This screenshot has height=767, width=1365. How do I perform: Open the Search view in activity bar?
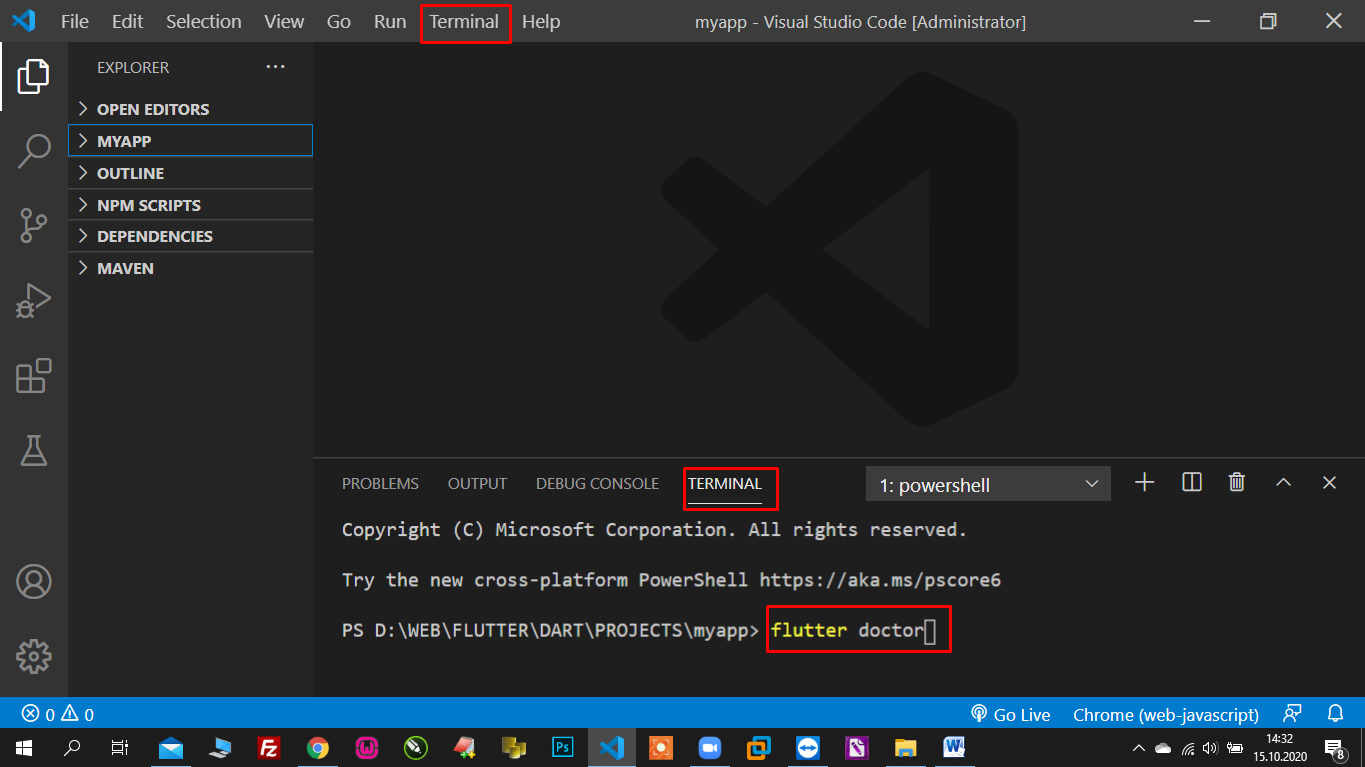pyautogui.click(x=34, y=151)
